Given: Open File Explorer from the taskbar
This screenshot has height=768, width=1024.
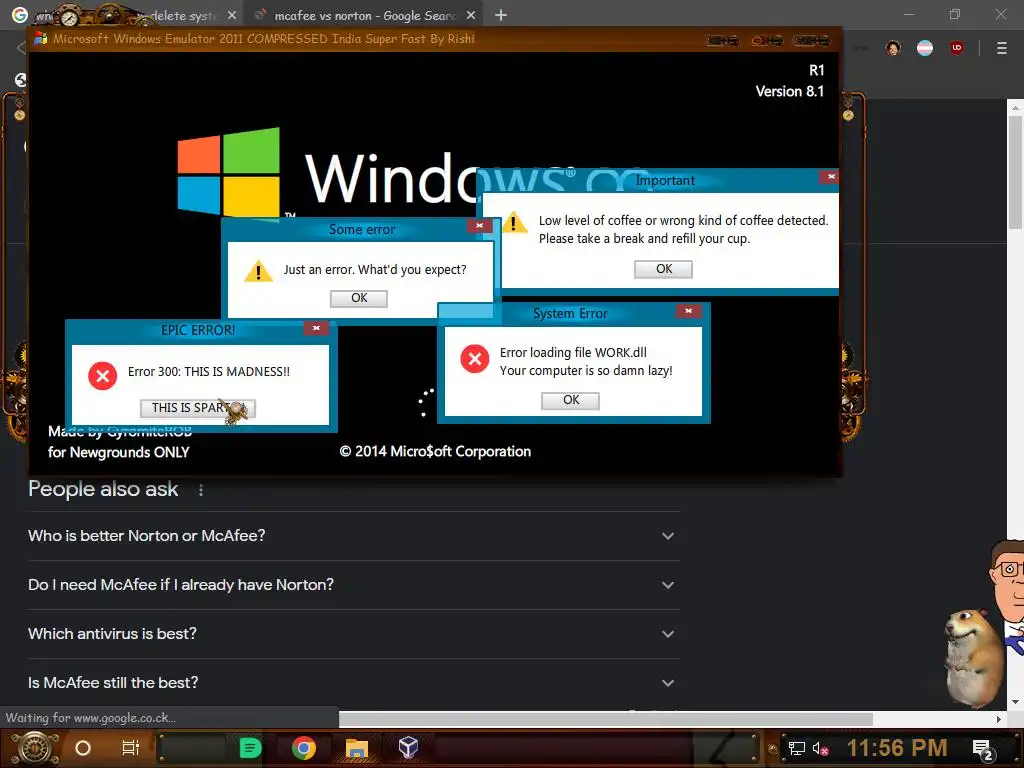Looking at the screenshot, I should pyautogui.click(x=357, y=748).
